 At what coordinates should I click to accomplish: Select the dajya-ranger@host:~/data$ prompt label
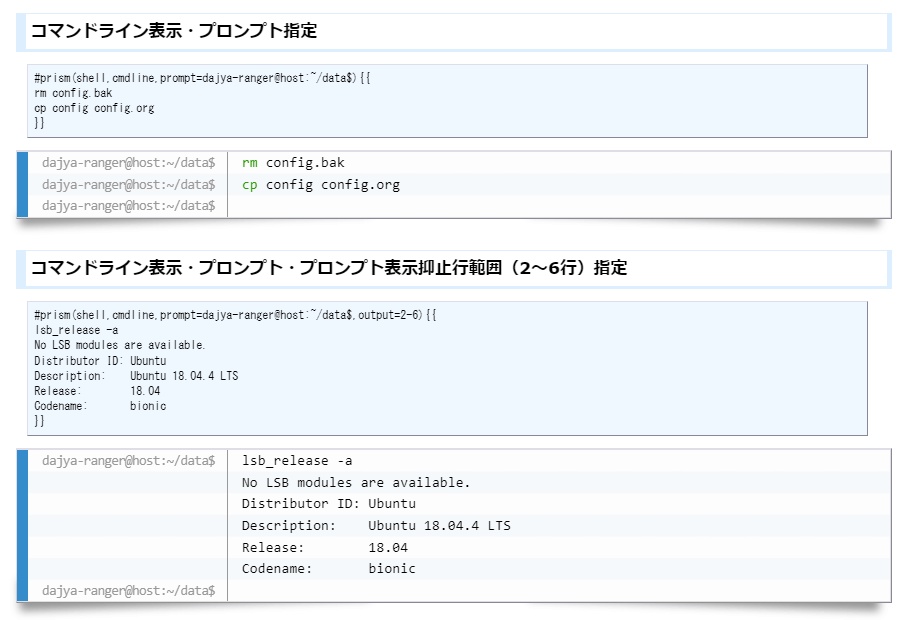click(130, 162)
